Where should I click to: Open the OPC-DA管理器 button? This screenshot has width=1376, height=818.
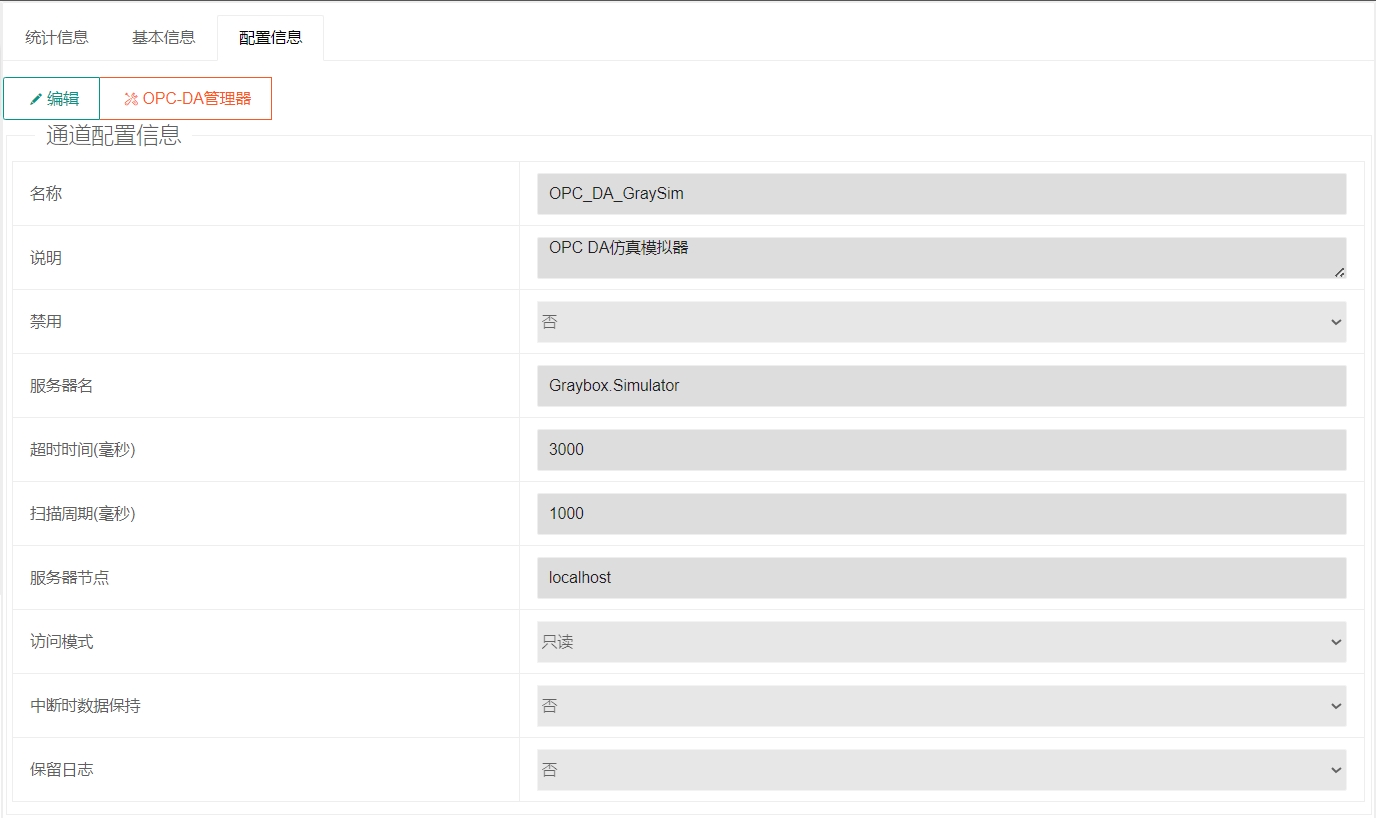tap(186, 98)
